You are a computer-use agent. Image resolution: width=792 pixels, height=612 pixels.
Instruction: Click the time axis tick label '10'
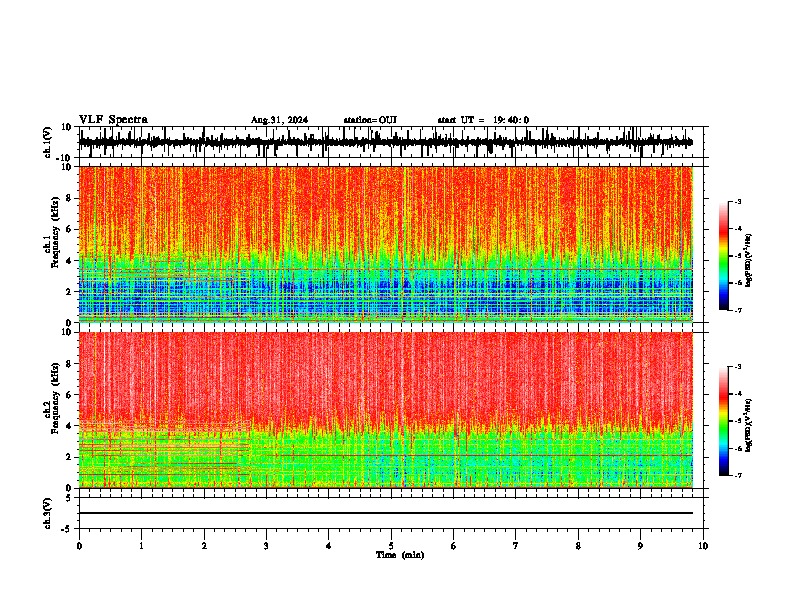(x=703, y=546)
